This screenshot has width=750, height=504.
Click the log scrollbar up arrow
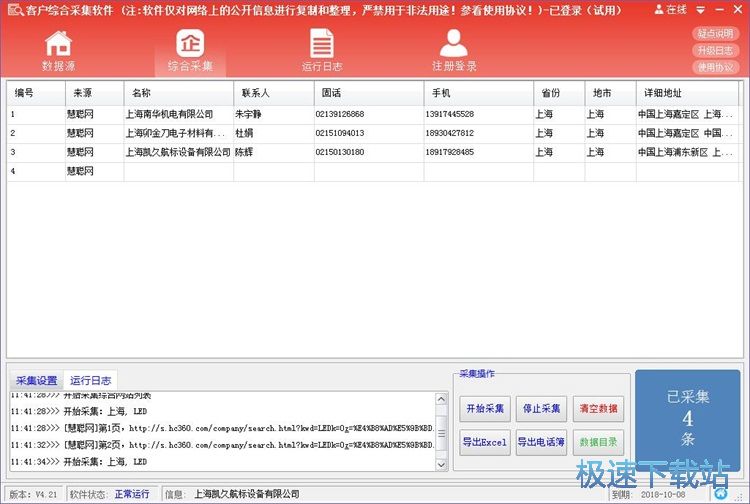click(441, 399)
